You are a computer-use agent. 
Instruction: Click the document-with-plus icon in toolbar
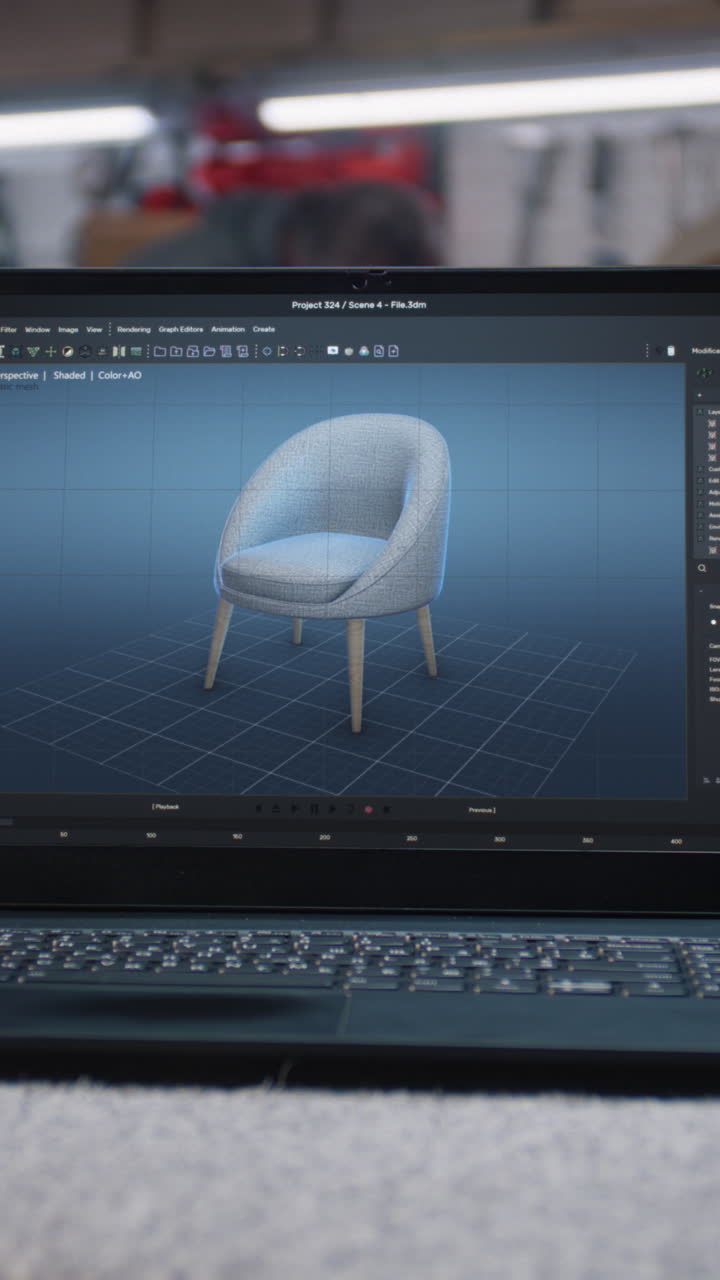coord(393,351)
